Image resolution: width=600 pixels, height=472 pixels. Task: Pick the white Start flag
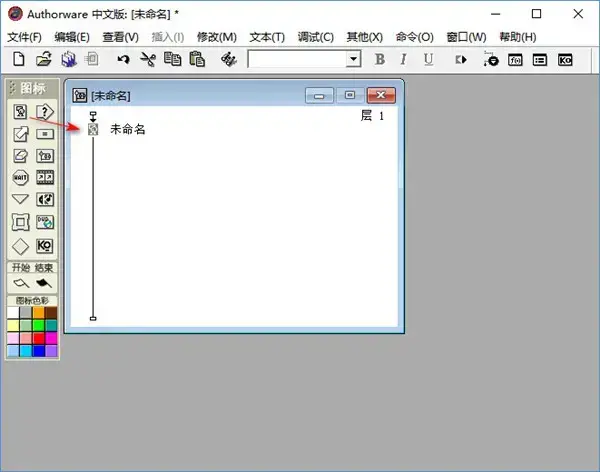click(x=21, y=283)
